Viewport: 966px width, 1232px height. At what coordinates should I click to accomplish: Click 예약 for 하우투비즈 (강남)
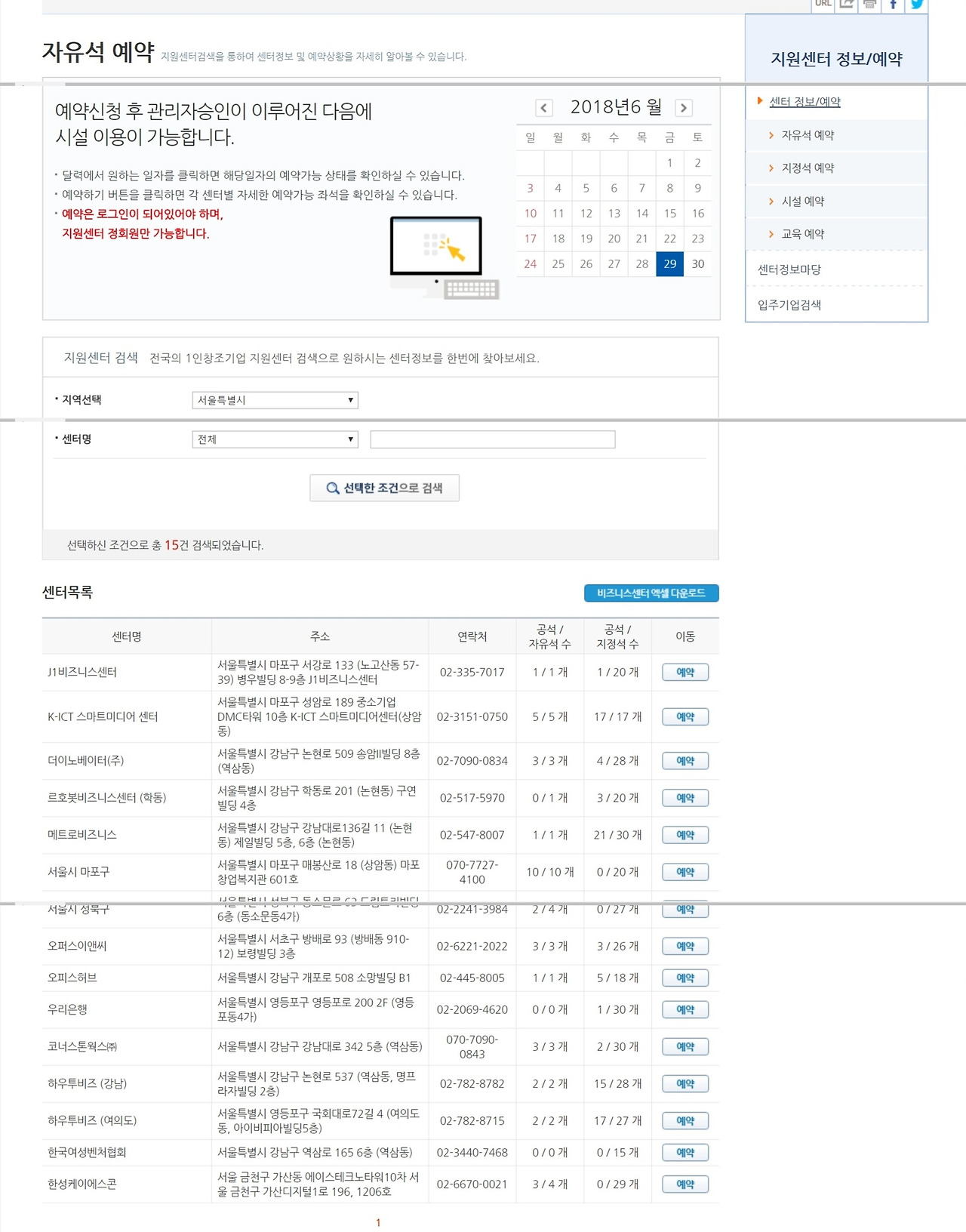pos(685,1084)
